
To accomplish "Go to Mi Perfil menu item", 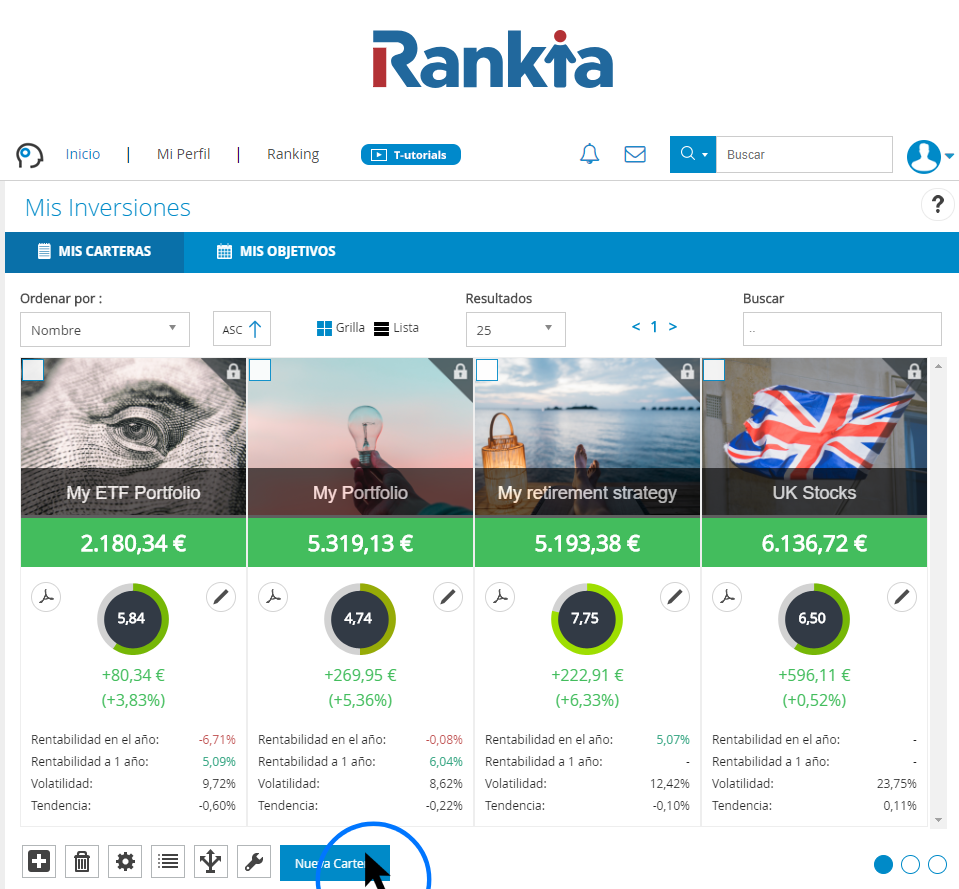I will tap(183, 154).
